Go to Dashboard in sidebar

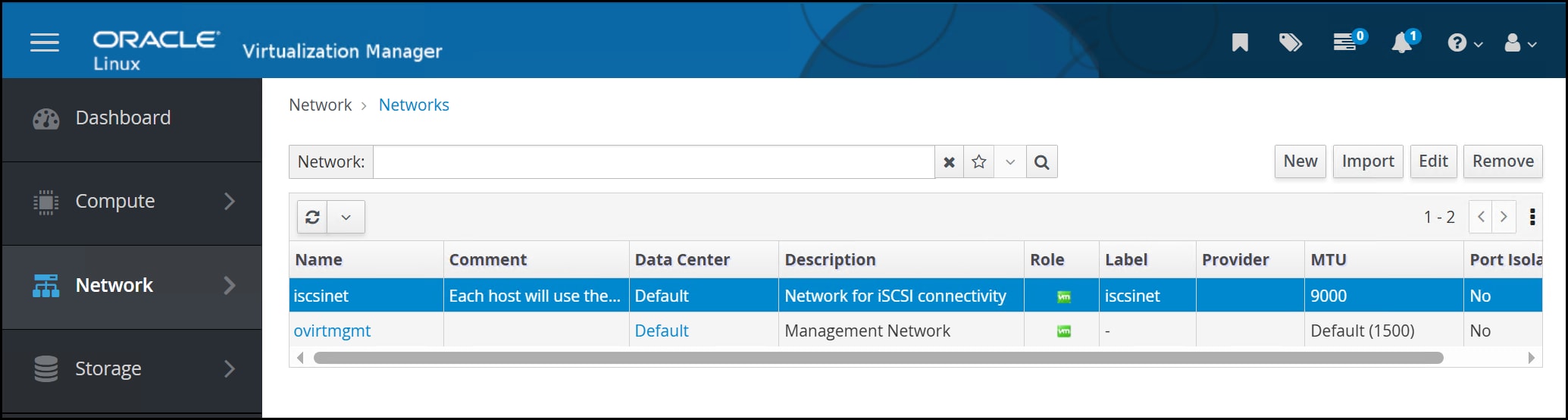click(132, 118)
